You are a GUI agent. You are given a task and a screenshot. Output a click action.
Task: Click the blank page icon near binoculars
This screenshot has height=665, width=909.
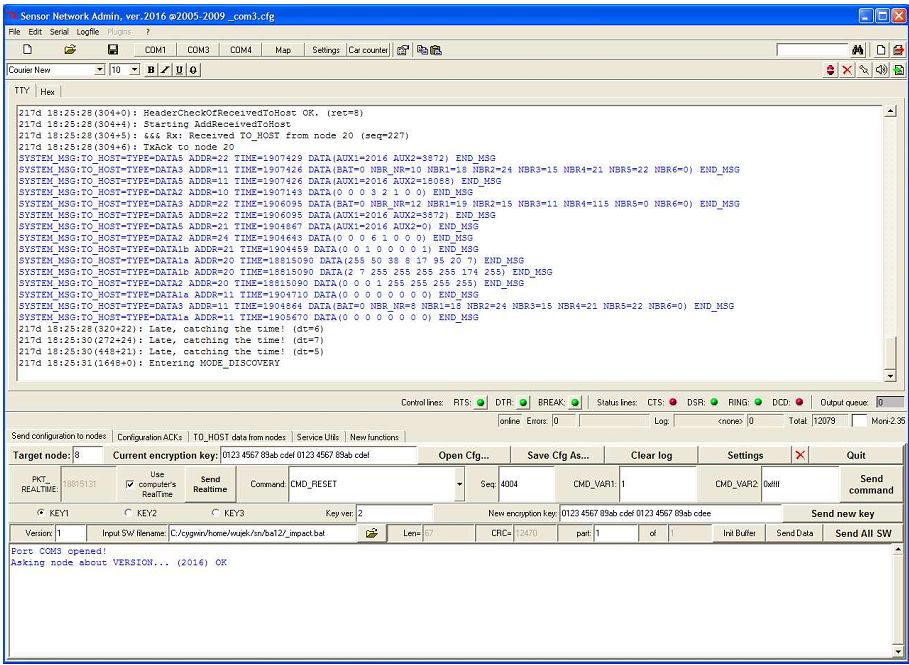(881, 50)
